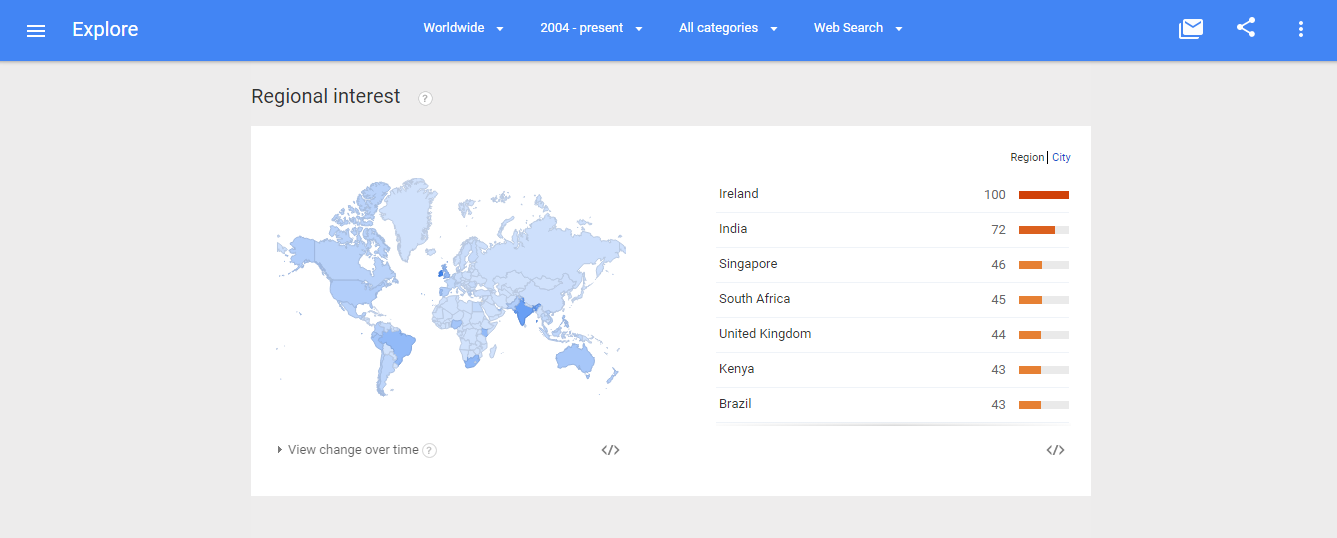The width and height of the screenshot is (1337, 538).
Task: Open the All categories dropdown
Action: (x=729, y=28)
